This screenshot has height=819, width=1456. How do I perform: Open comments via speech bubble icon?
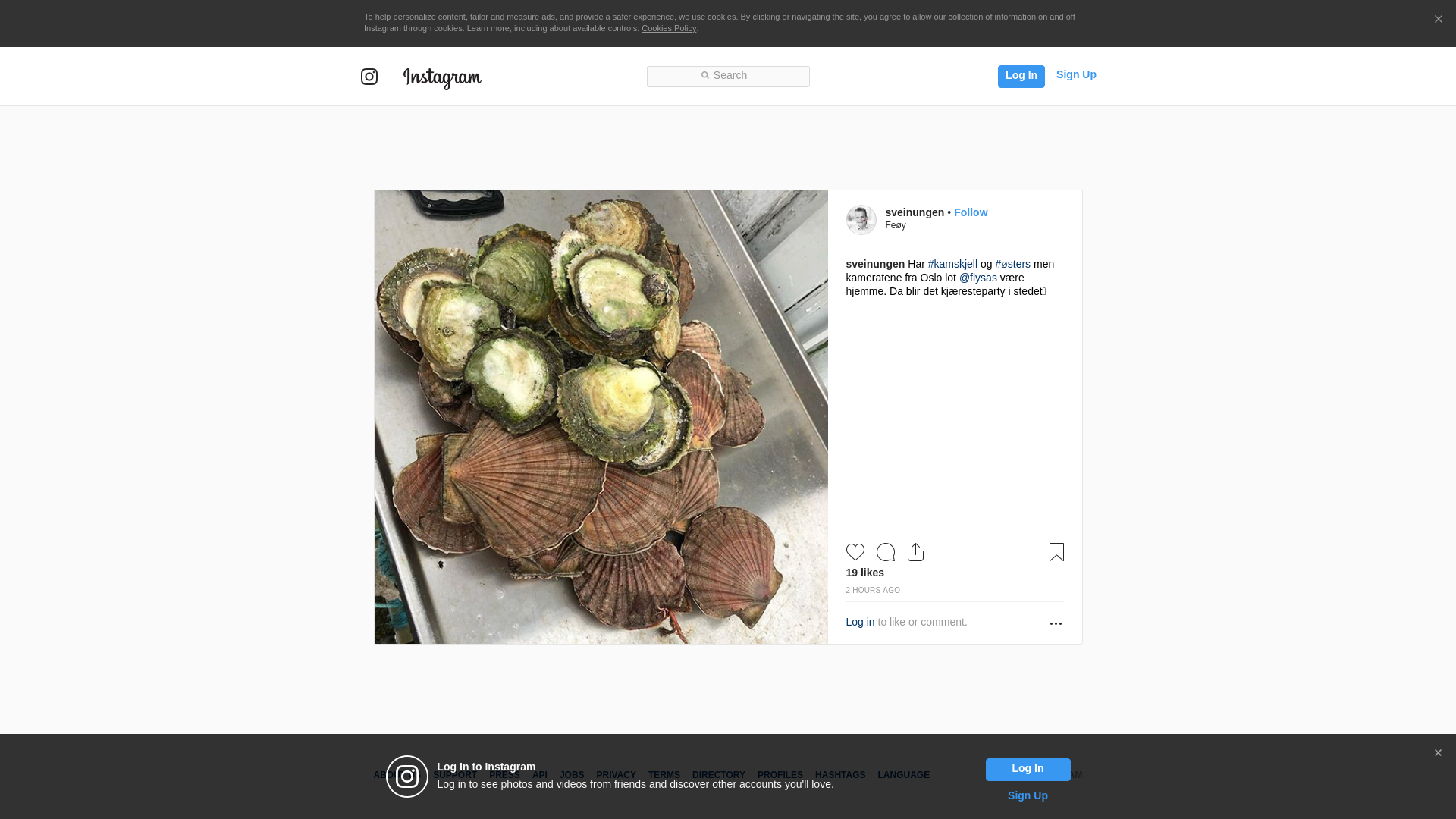(885, 552)
